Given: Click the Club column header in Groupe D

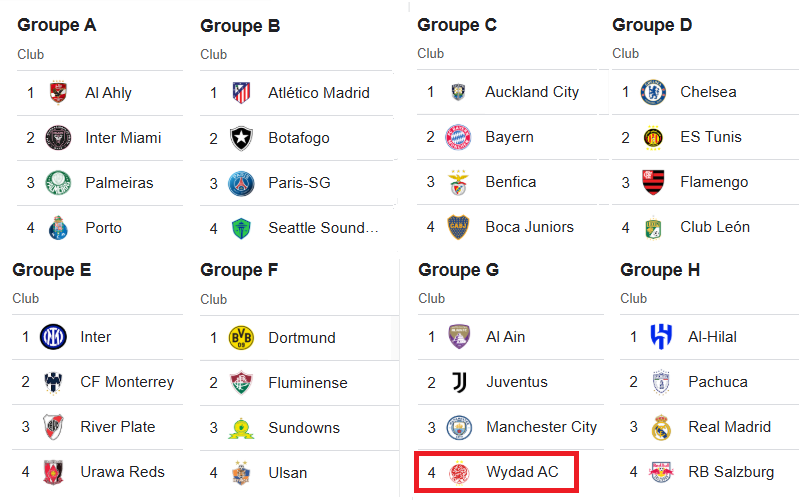Looking at the screenshot, I should tap(625, 53).
